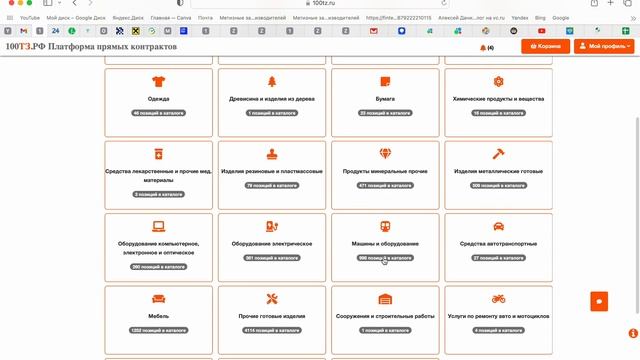Click the Safari share icon
Image resolution: width=640 pixels, height=360 pixels.
(x=594, y=3)
